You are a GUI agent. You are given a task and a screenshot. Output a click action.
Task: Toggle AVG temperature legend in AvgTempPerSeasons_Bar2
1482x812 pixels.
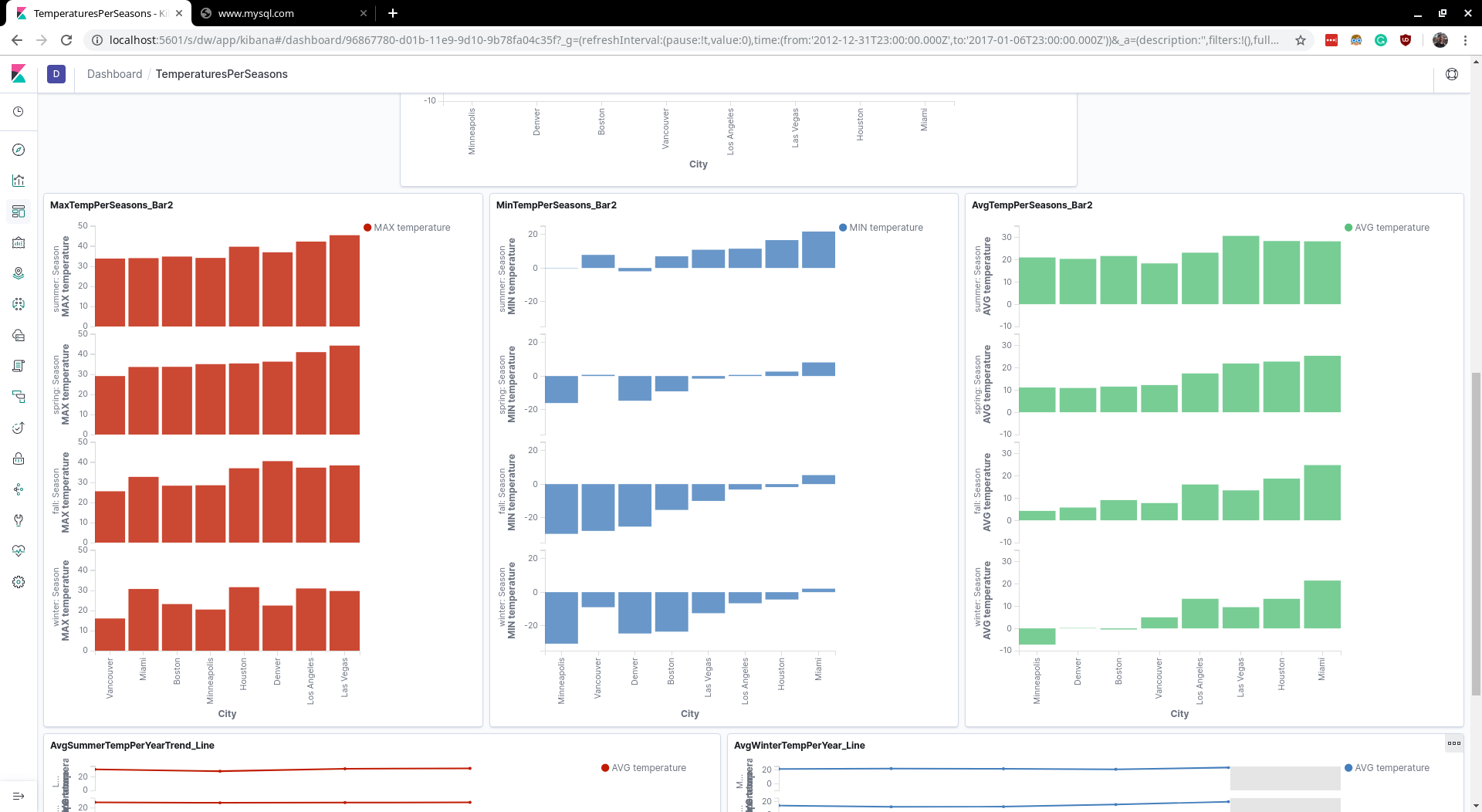1387,228
